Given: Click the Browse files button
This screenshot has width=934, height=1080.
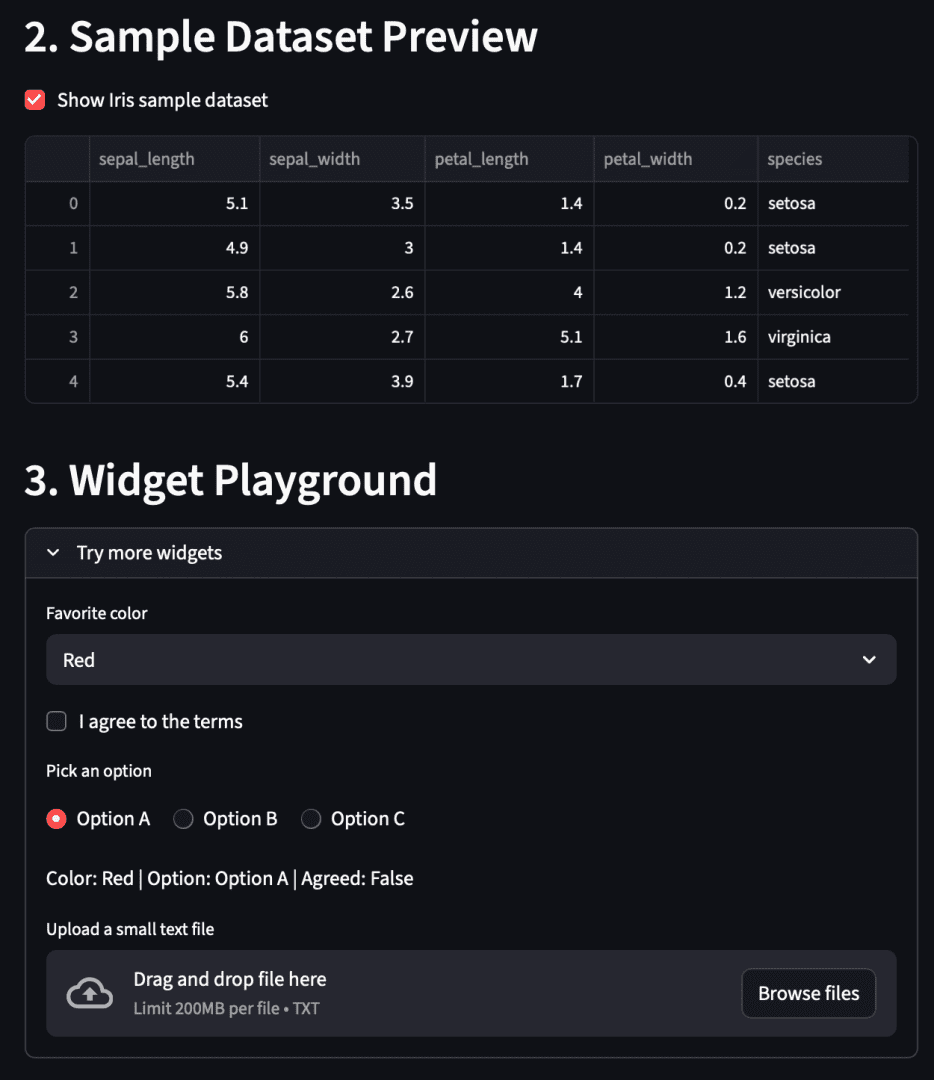Looking at the screenshot, I should (x=808, y=993).
